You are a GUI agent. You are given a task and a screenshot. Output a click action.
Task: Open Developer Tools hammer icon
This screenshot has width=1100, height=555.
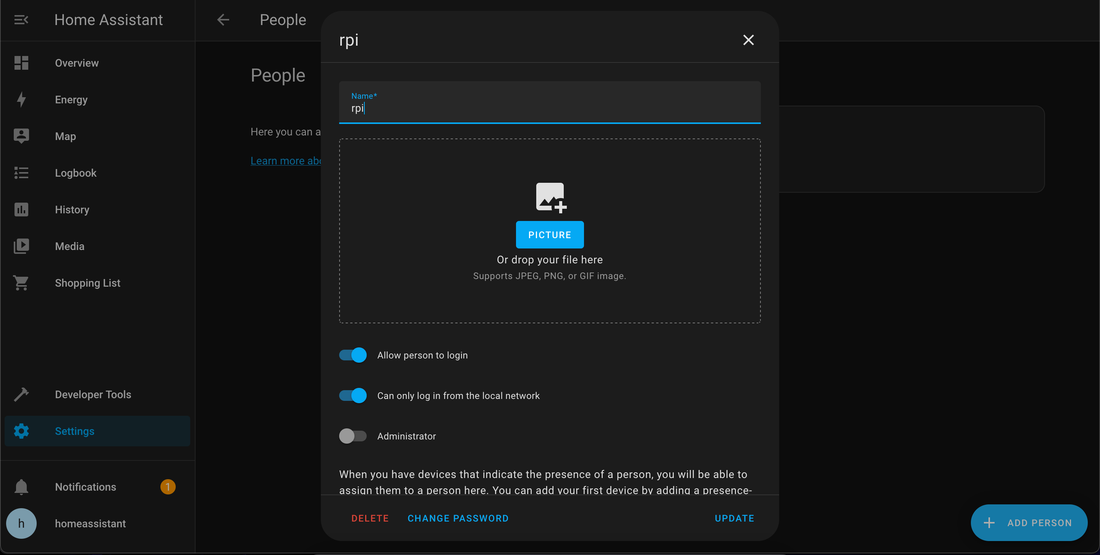(x=21, y=395)
